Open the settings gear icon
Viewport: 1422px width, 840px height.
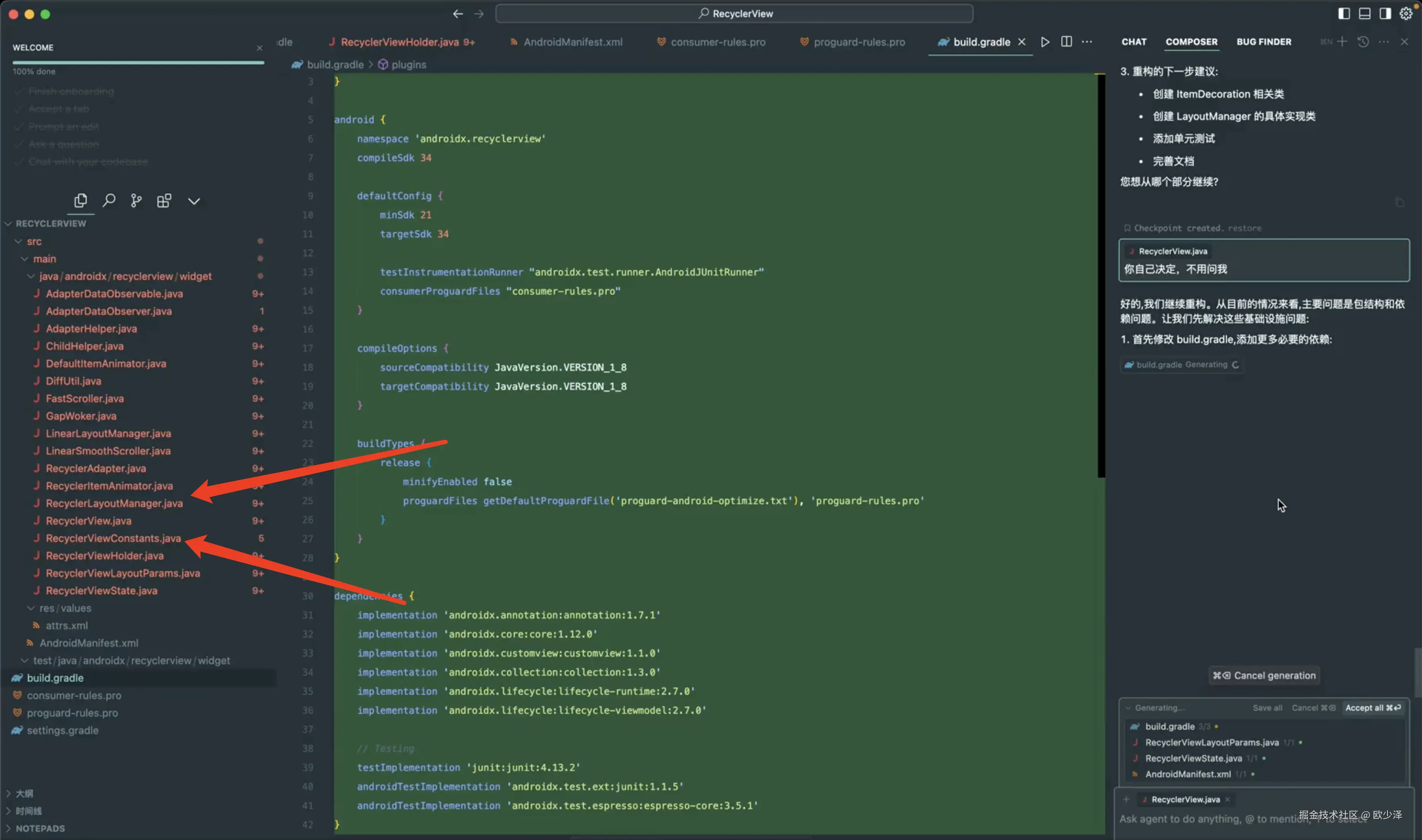tap(1406, 13)
